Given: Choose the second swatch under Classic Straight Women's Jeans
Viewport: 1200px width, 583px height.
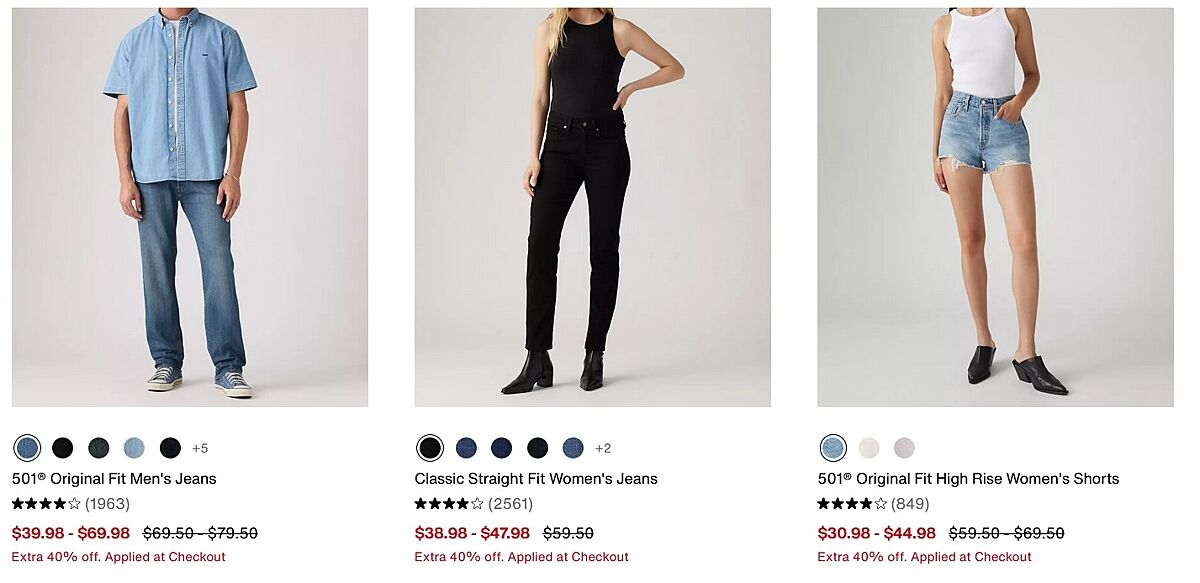Looking at the screenshot, I should [466, 448].
